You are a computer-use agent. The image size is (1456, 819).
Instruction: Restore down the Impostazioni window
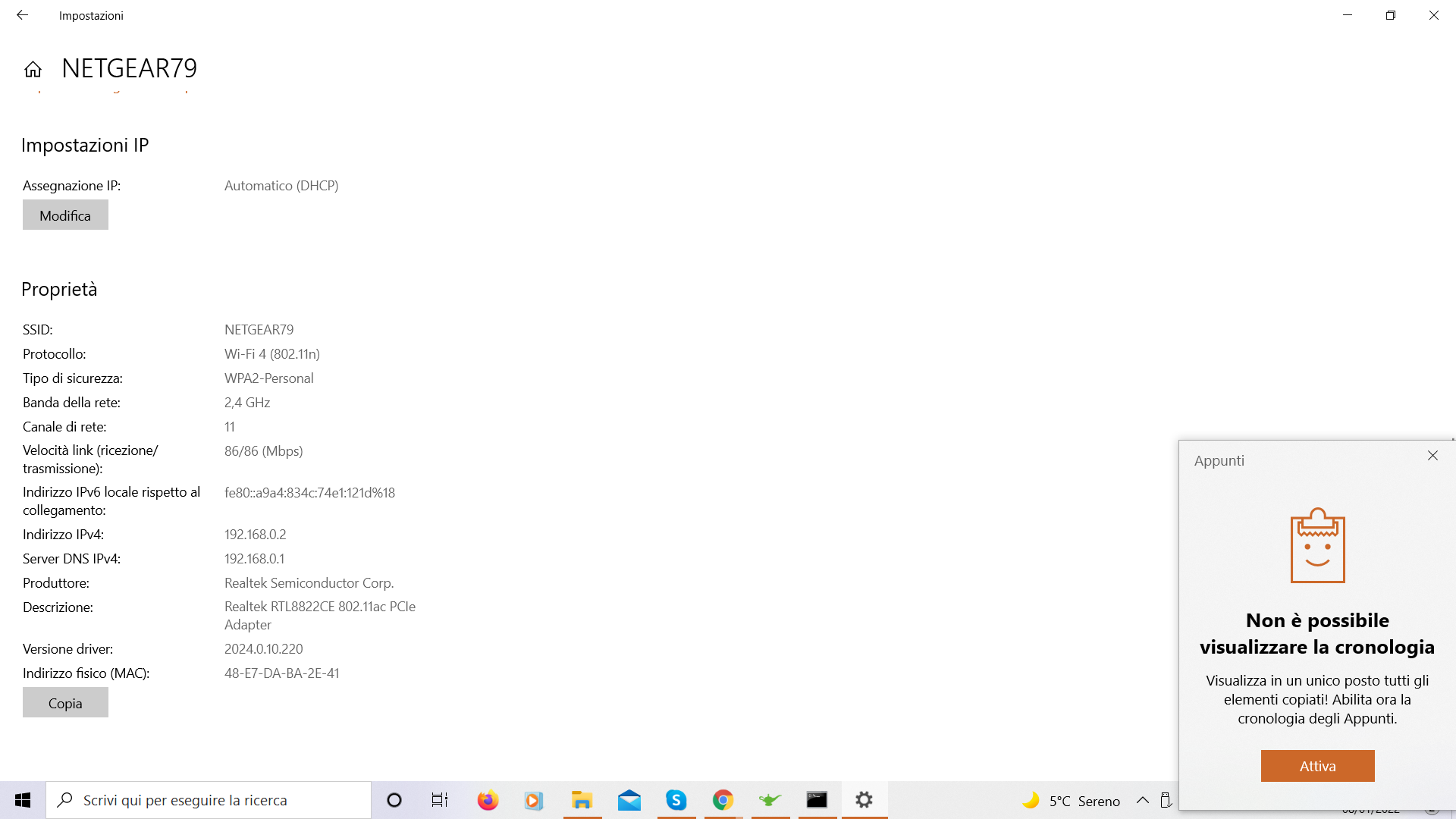click(x=1391, y=15)
